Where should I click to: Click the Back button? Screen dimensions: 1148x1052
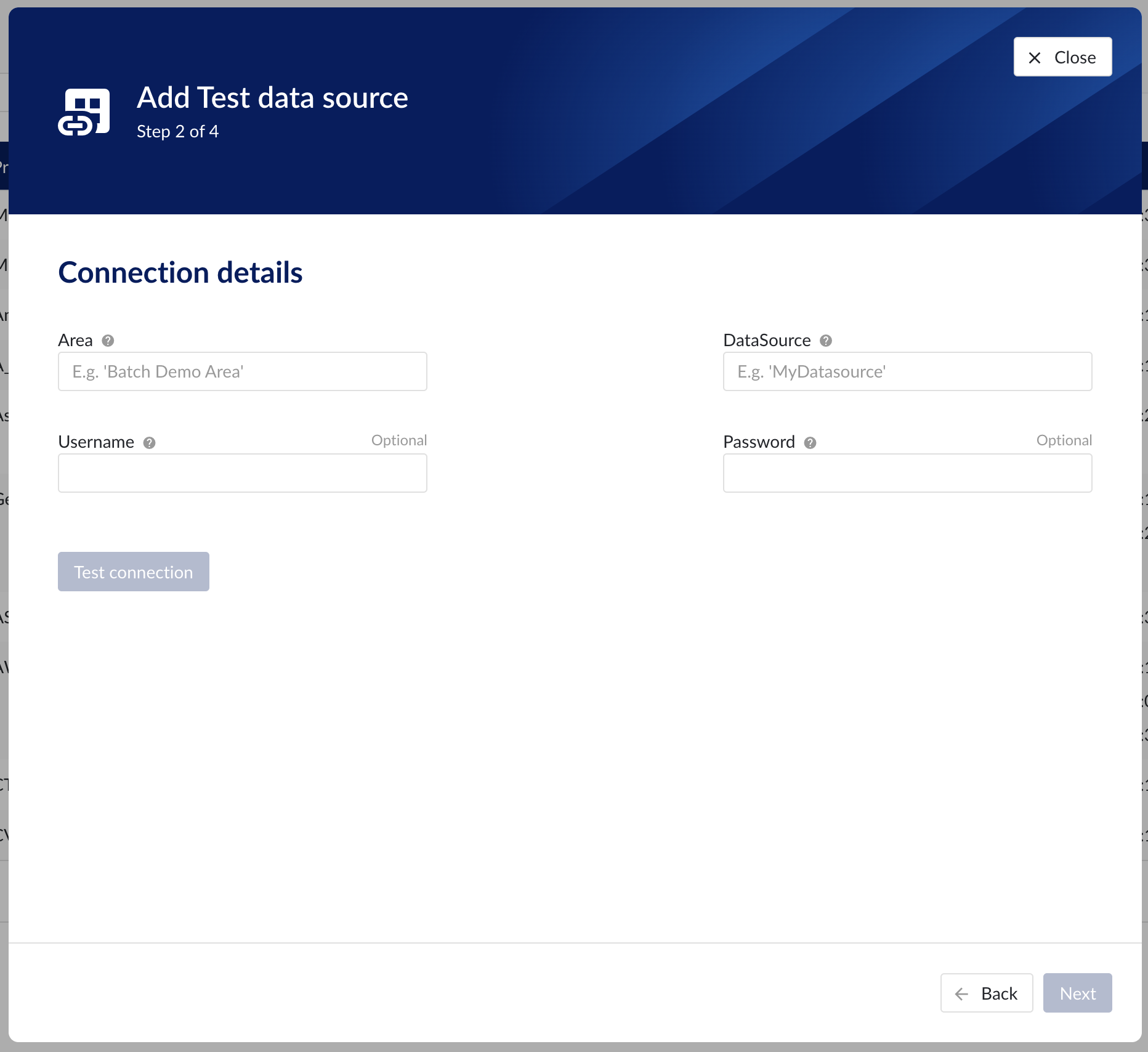click(x=986, y=993)
